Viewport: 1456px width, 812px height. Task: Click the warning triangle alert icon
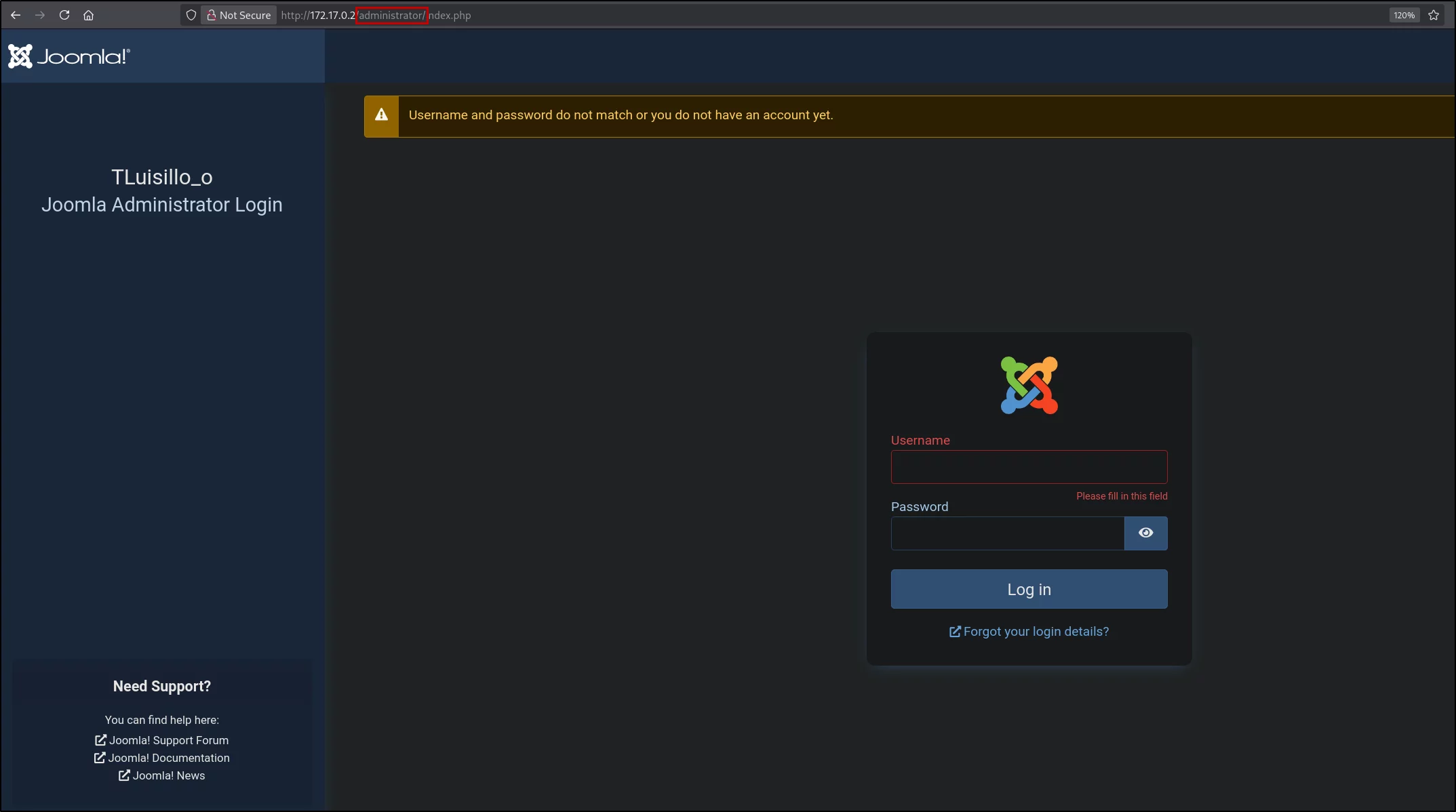(382, 115)
